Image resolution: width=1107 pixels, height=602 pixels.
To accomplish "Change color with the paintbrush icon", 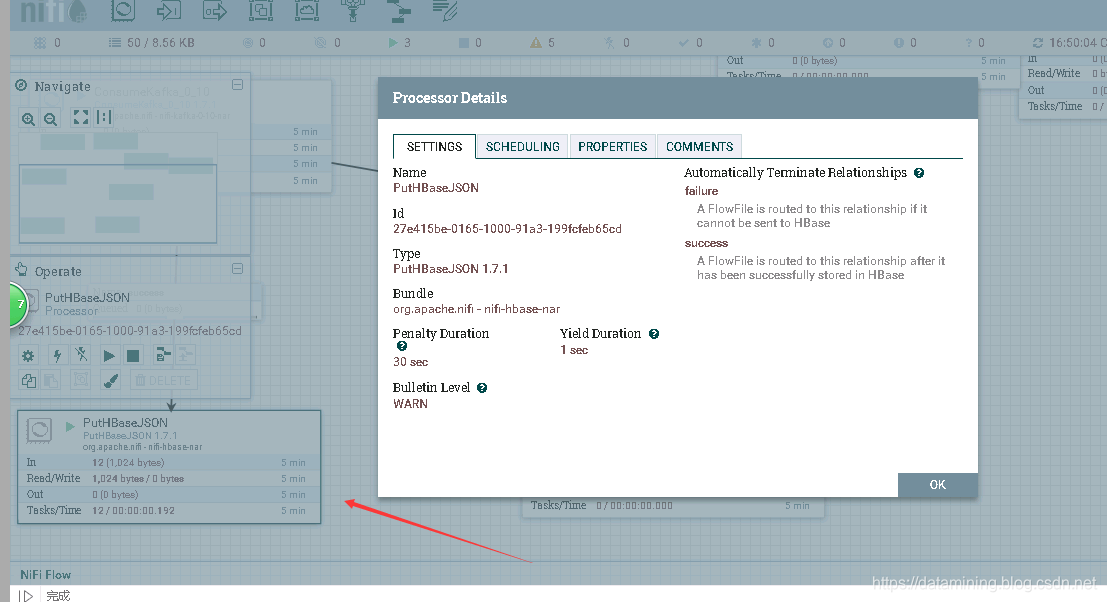I will [111, 380].
